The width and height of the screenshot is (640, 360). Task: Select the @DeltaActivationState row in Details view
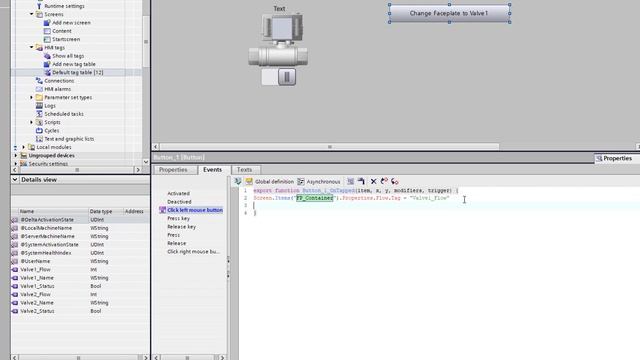pyautogui.click(x=80, y=220)
